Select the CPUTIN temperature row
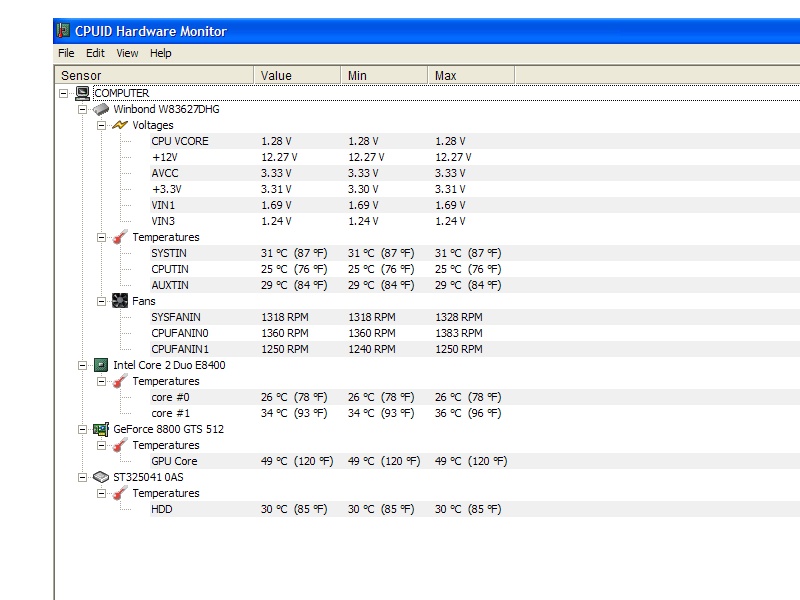This screenshot has height=600, width=800. 474,269
